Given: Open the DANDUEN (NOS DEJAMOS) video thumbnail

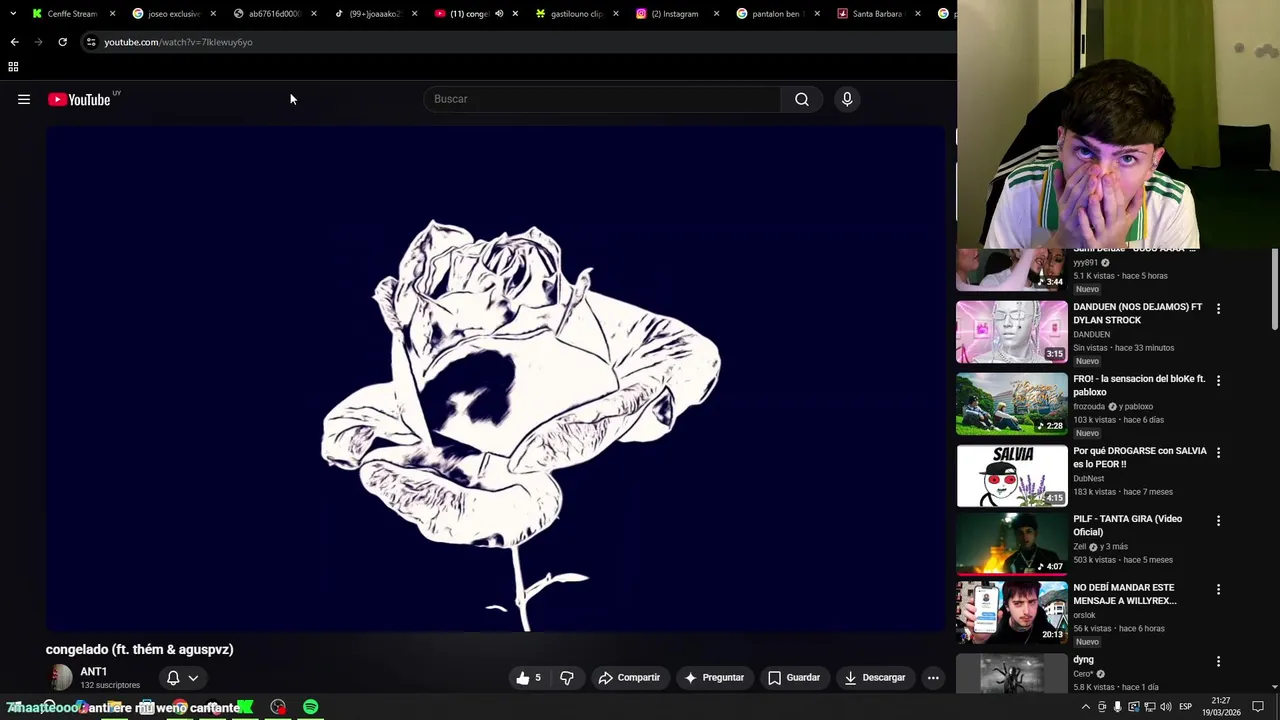Looking at the screenshot, I should [x=1012, y=332].
